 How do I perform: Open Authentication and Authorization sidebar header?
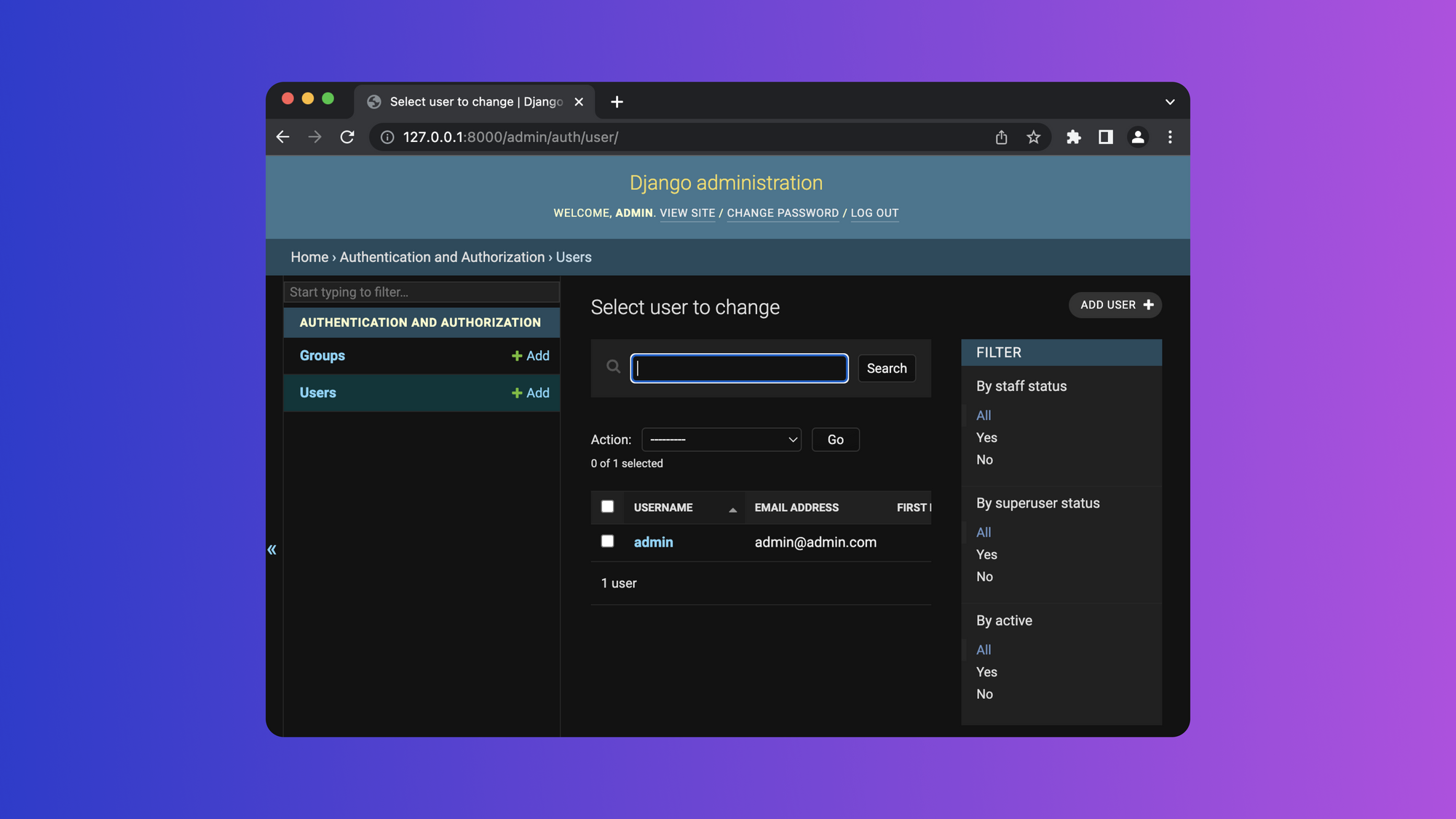tap(420, 323)
